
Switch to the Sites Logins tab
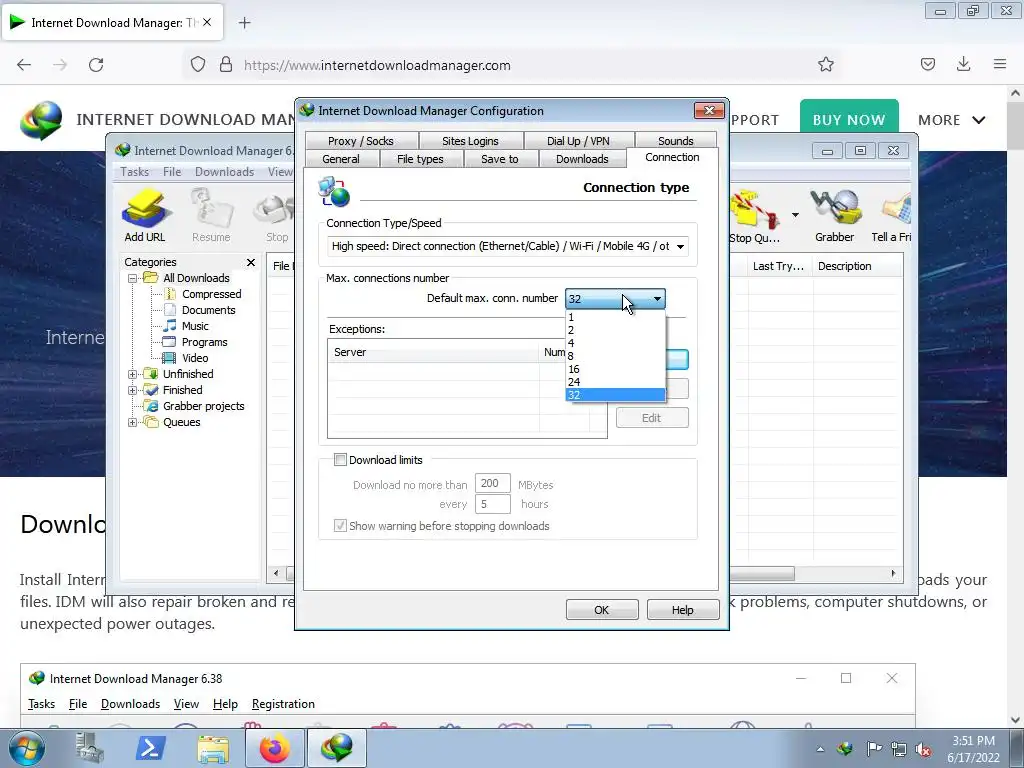click(x=470, y=141)
